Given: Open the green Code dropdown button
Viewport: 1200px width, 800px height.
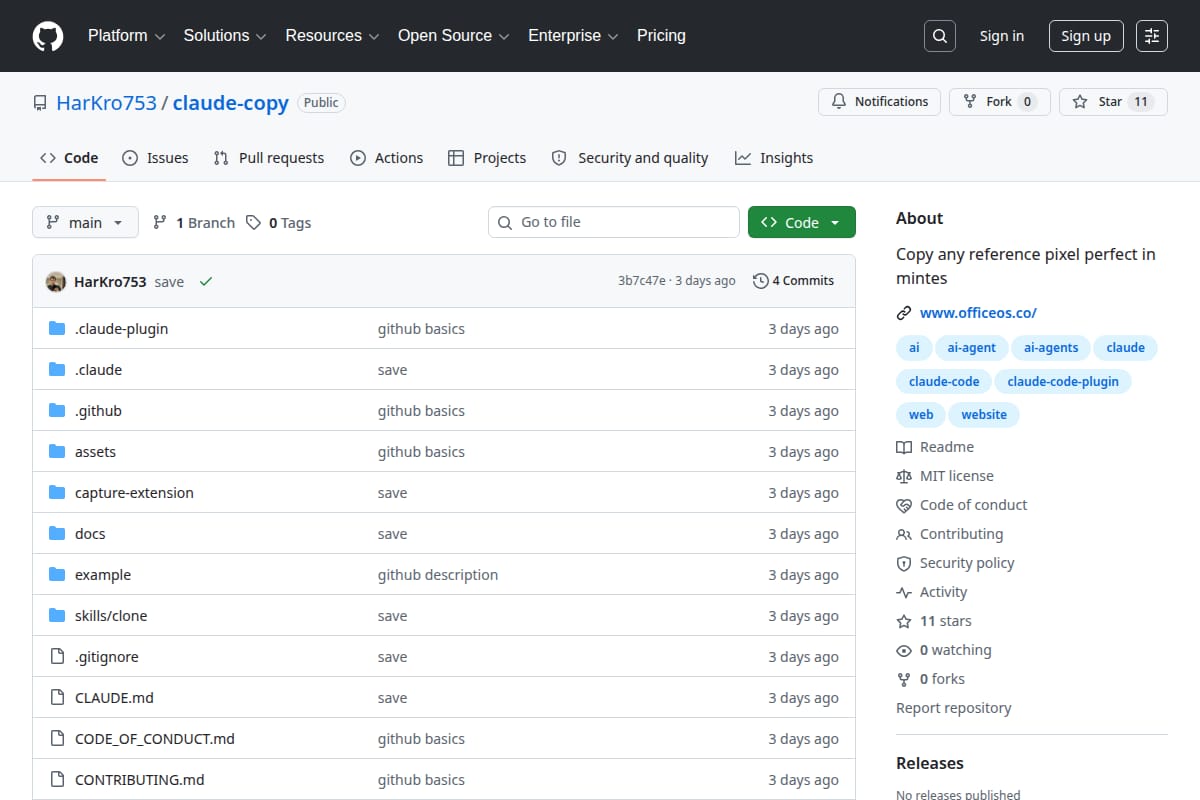Looking at the screenshot, I should coord(802,223).
